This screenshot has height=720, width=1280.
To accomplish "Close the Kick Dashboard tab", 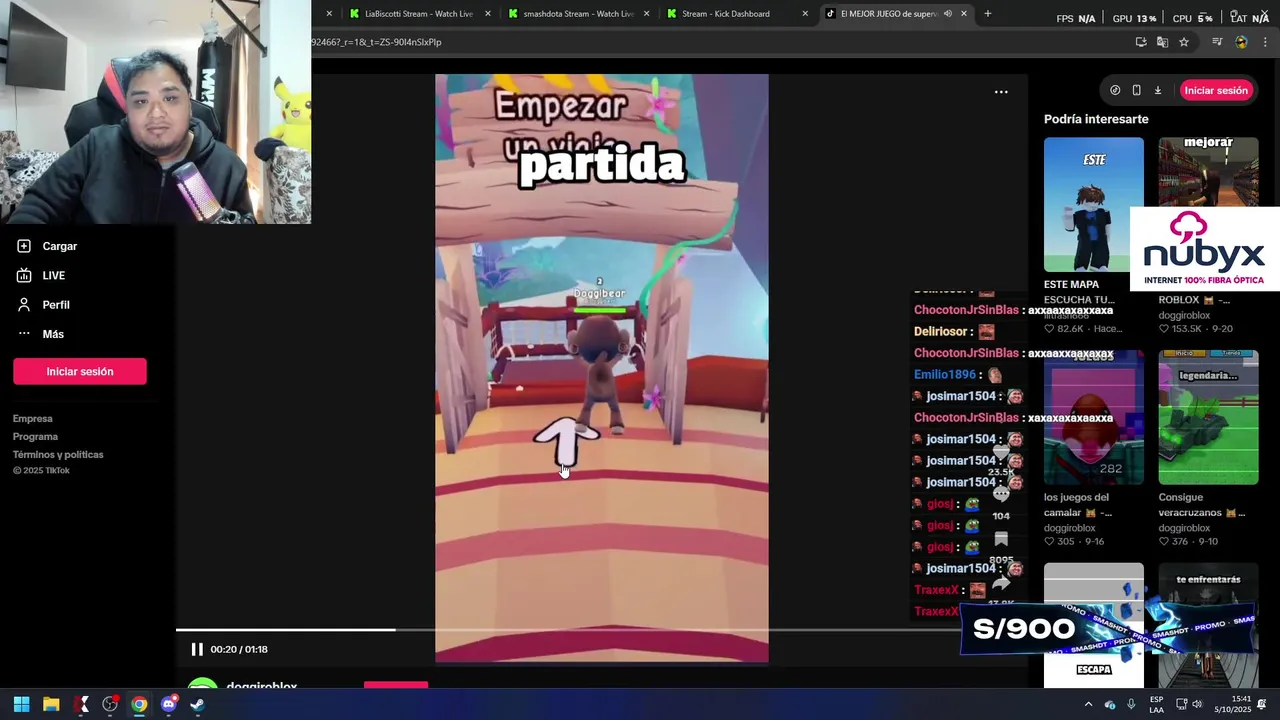I will click(x=805, y=14).
